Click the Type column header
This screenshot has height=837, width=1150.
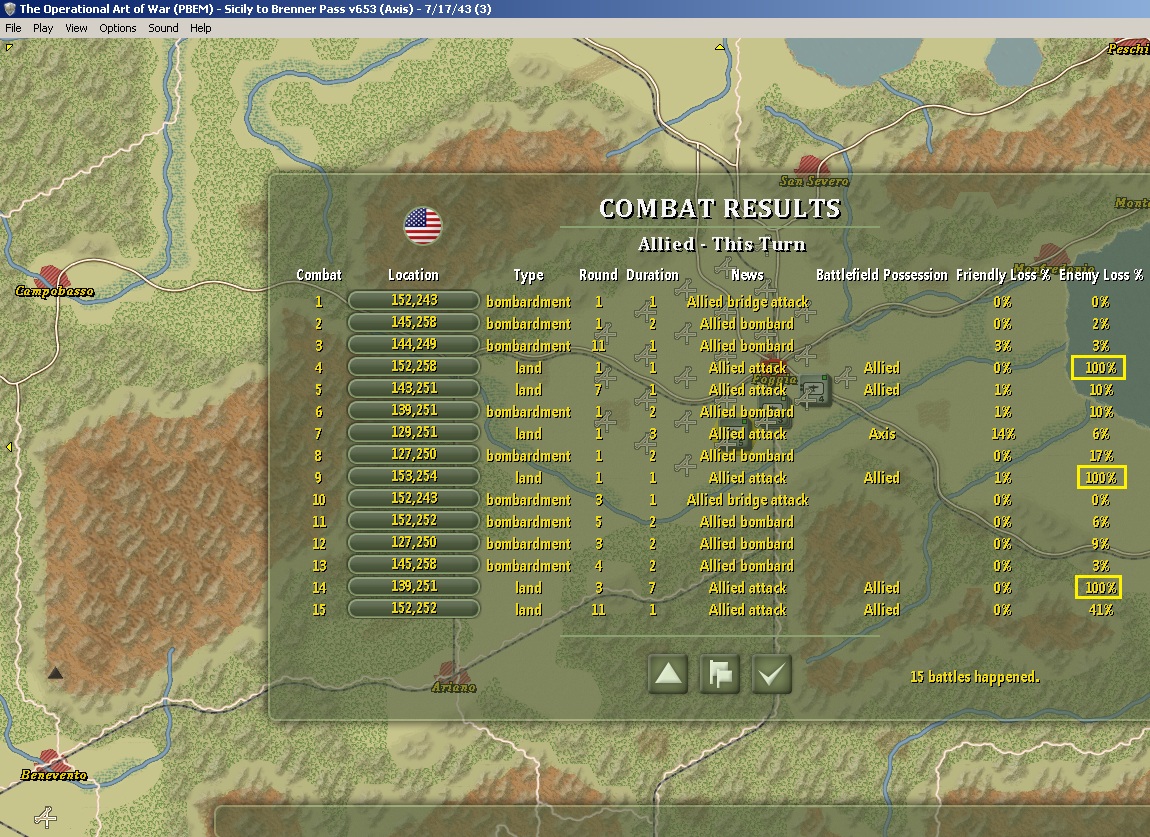click(528, 275)
